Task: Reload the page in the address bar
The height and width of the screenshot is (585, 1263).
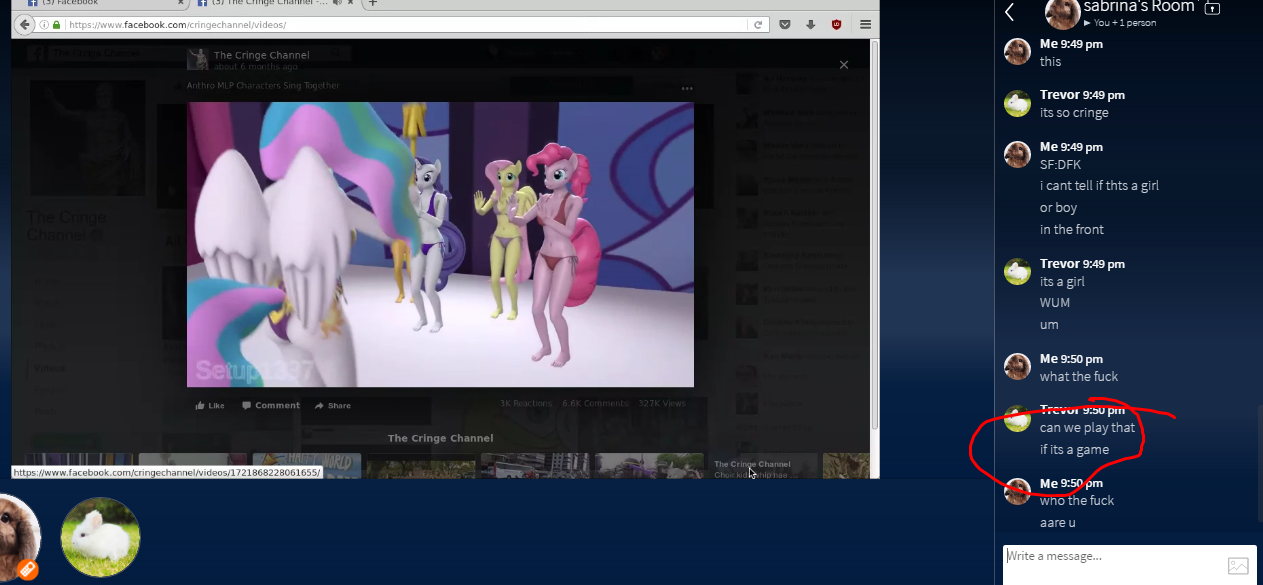Action: point(758,24)
